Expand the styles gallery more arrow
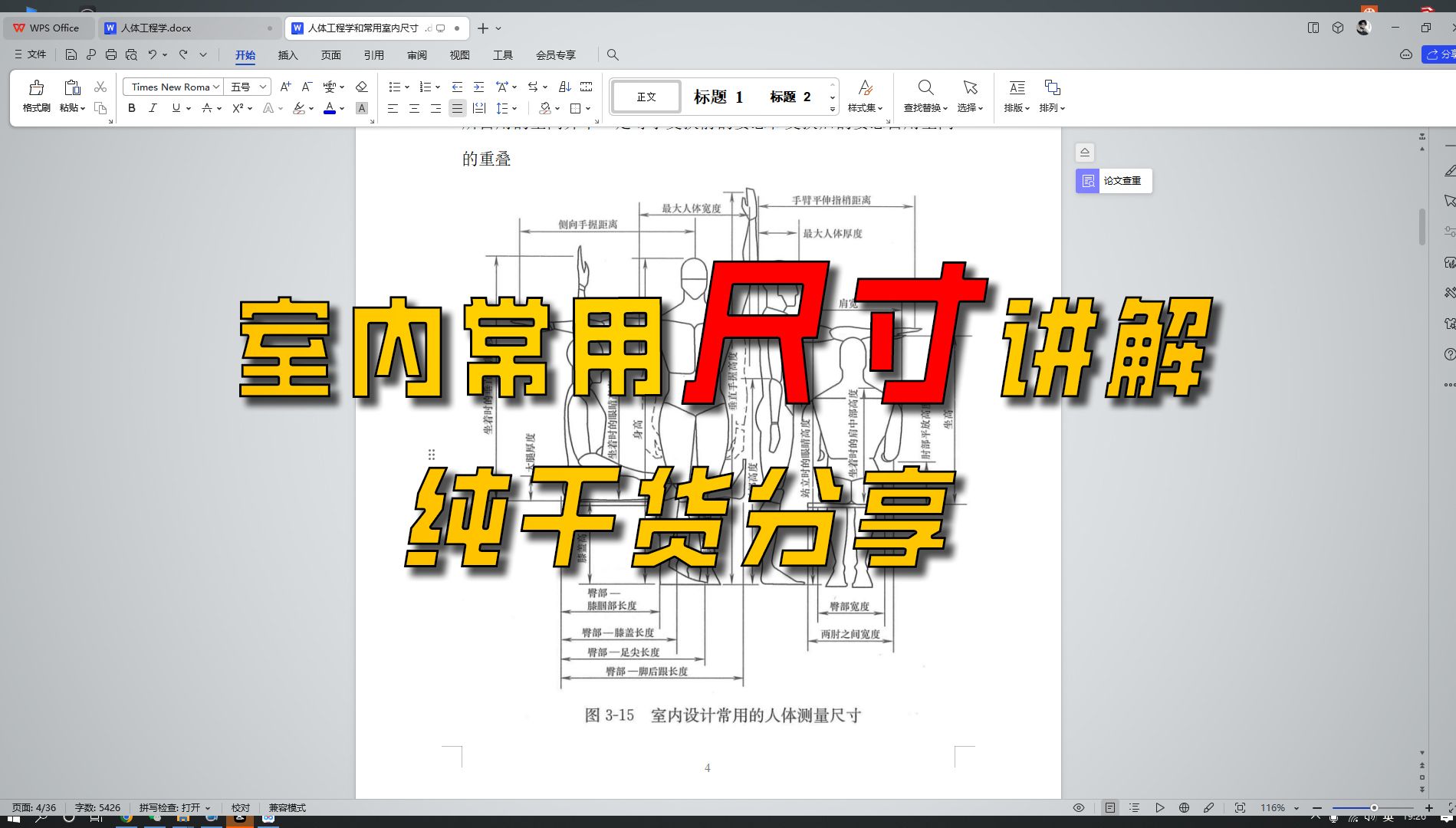Viewport: 1456px width, 828px height. click(x=832, y=110)
